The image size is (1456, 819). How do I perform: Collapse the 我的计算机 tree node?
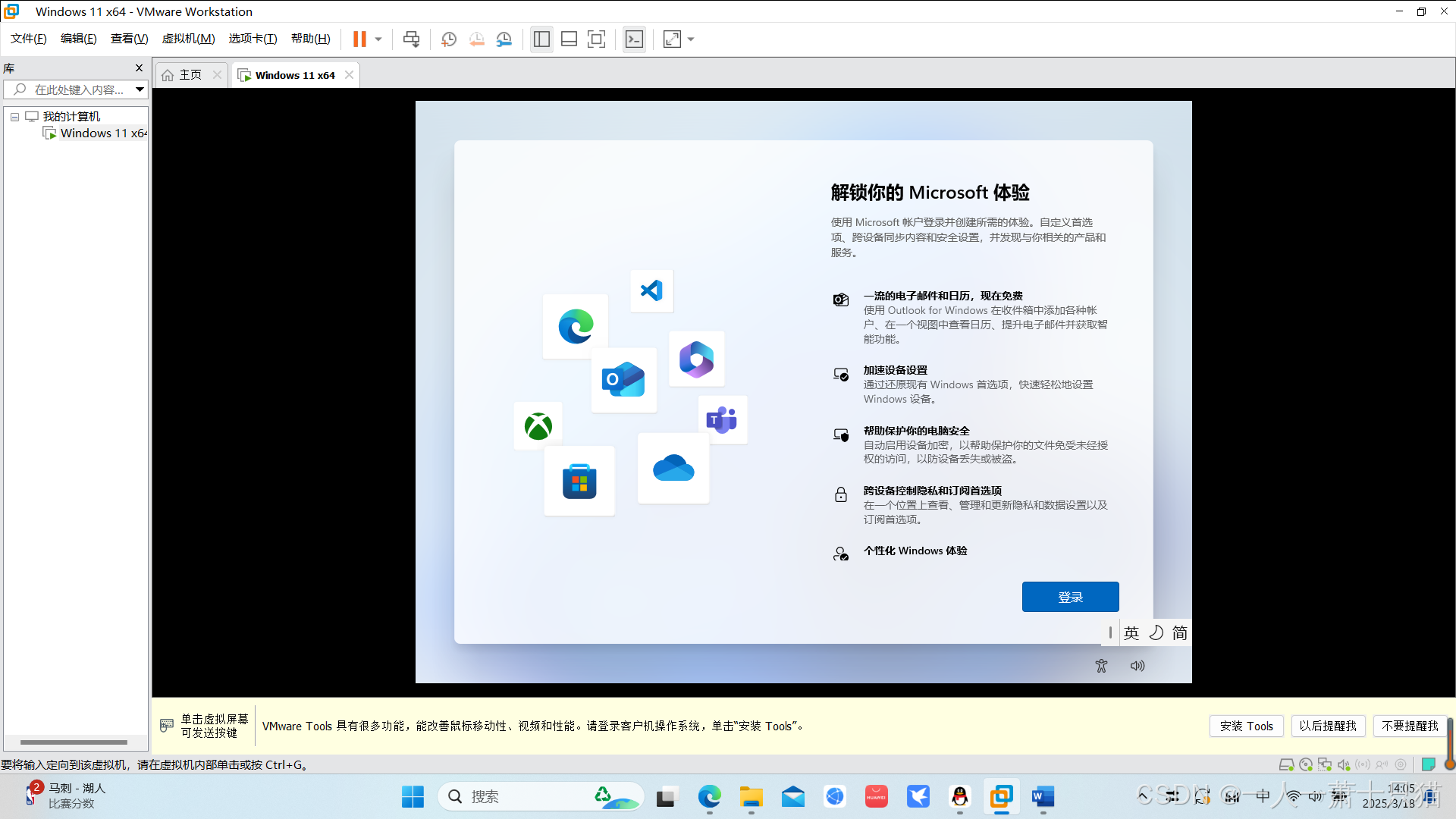[x=14, y=117]
